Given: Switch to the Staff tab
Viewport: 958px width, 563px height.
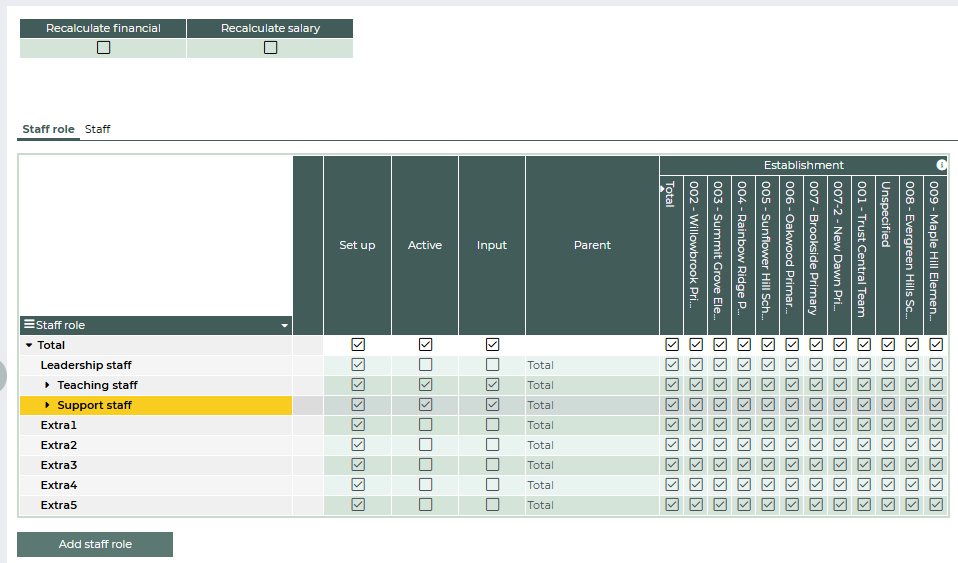Looking at the screenshot, I should pos(97,129).
